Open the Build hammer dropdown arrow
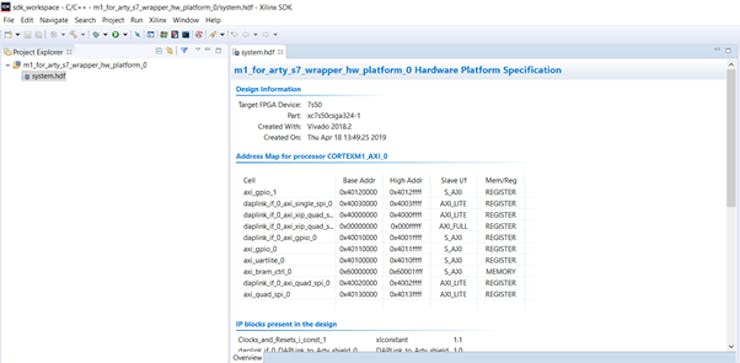The width and height of the screenshot is (740, 363). pyautogui.click(x=83, y=34)
